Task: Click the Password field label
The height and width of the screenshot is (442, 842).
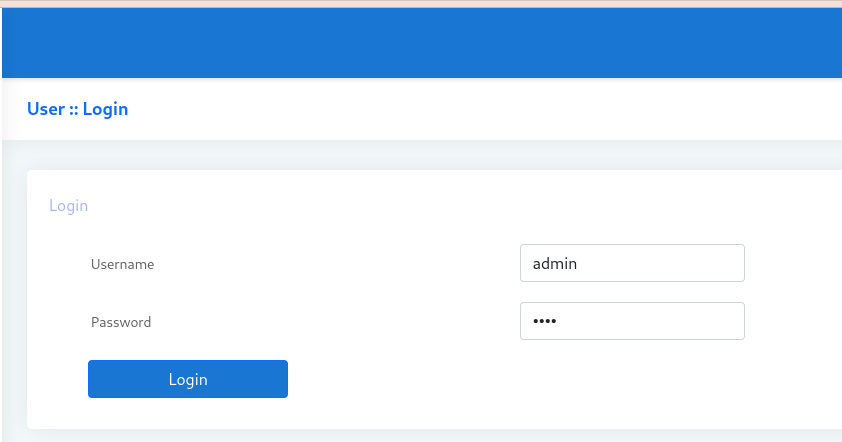Action: (121, 323)
